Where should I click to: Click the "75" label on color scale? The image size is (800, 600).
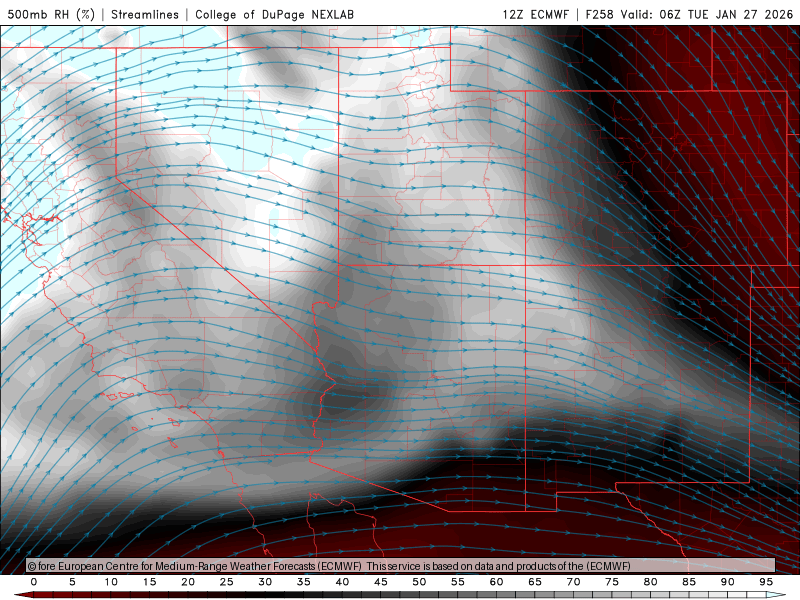612,582
